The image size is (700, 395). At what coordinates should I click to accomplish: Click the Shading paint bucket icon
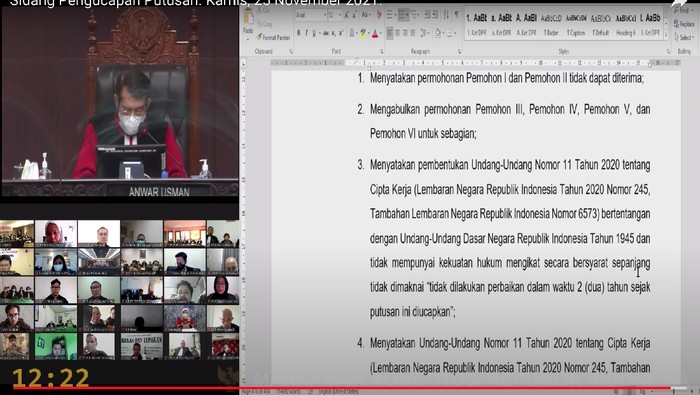438,33
